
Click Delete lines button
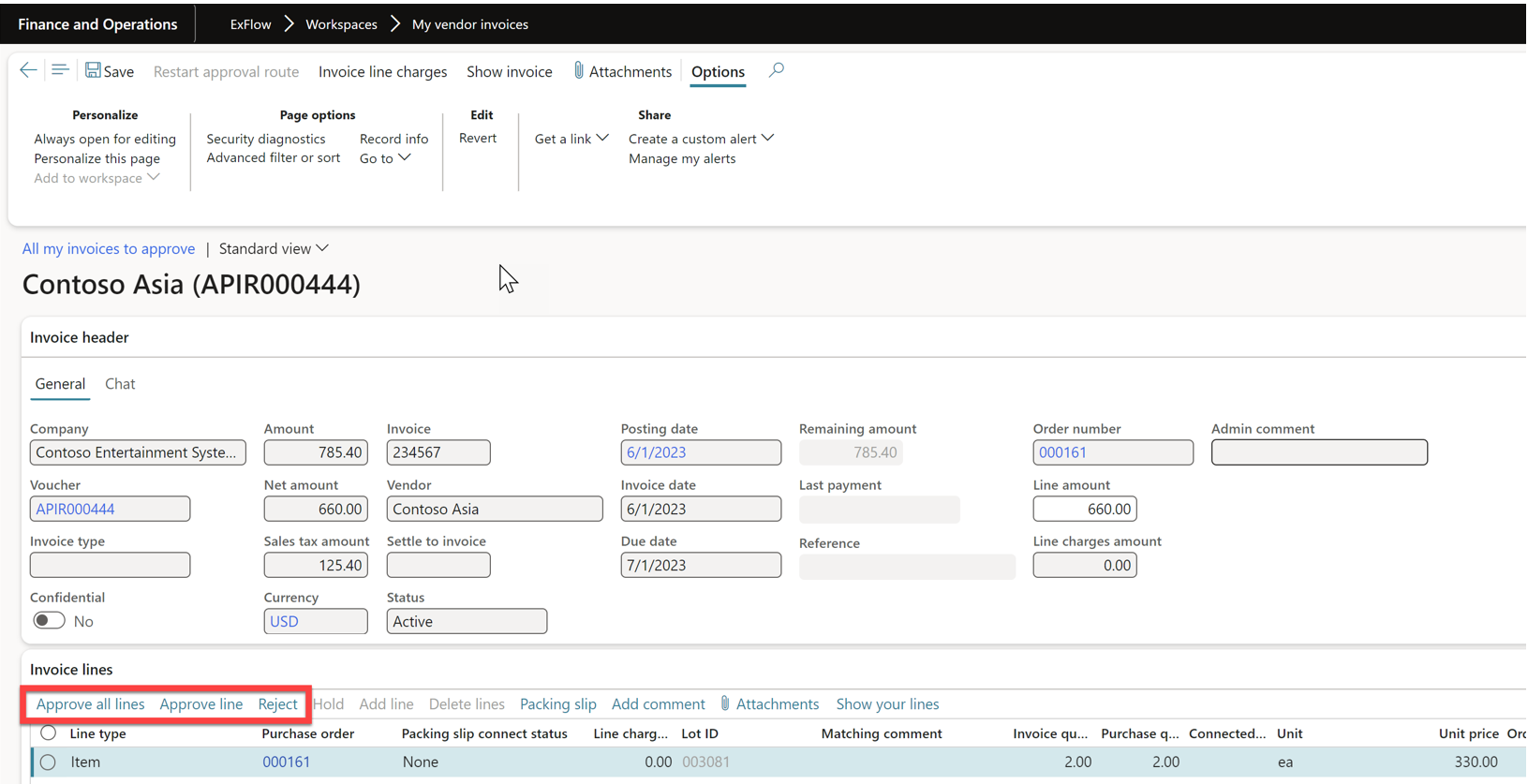pyautogui.click(x=467, y=703)
